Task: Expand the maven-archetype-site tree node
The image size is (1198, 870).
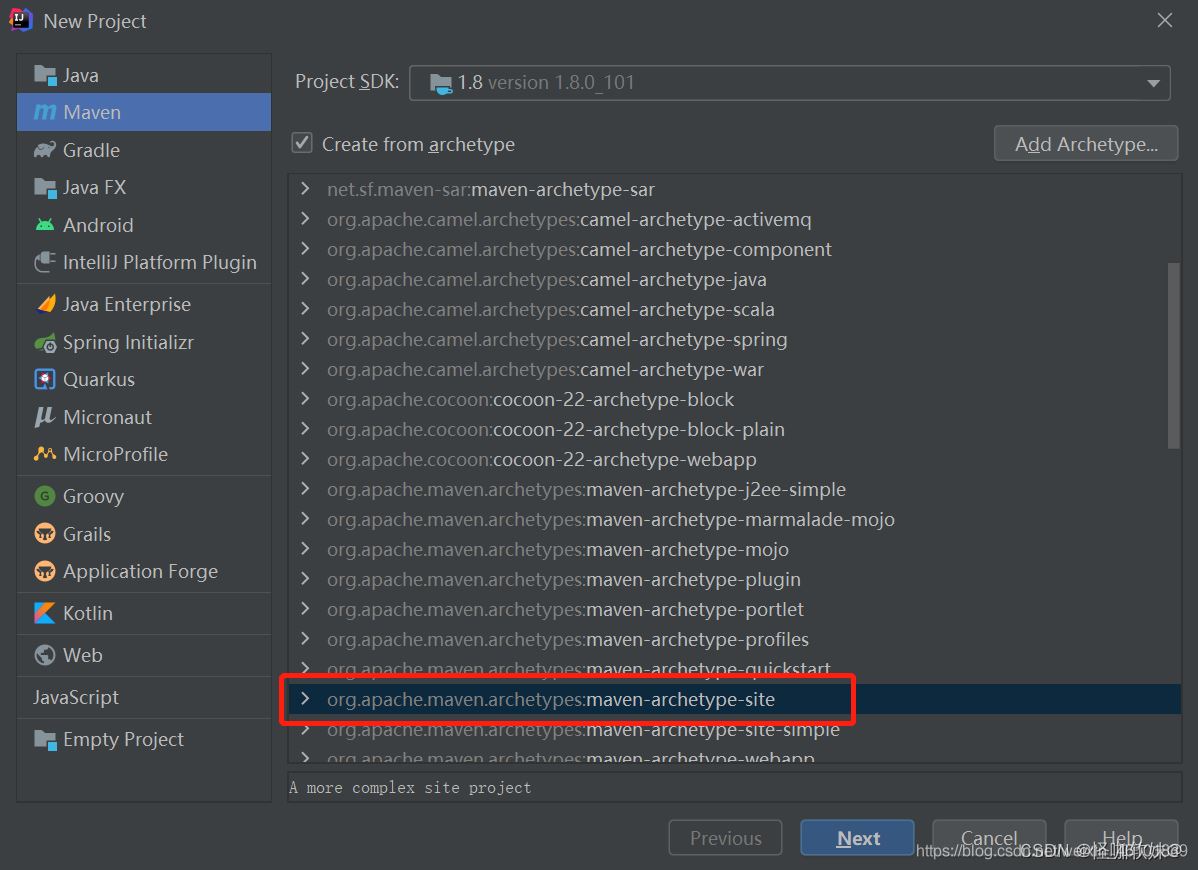Action: [x=305, y=699]
